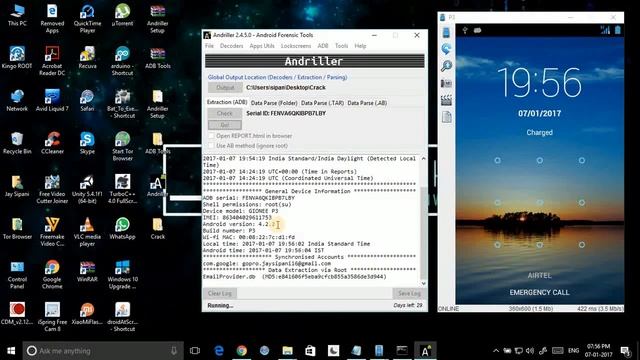Select the Unity 5.4.1f1 desktop icon

point(87,189)
